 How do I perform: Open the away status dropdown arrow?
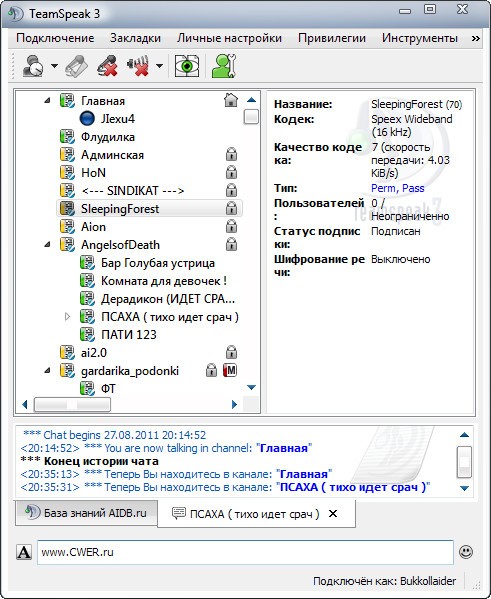coord(54,66)
